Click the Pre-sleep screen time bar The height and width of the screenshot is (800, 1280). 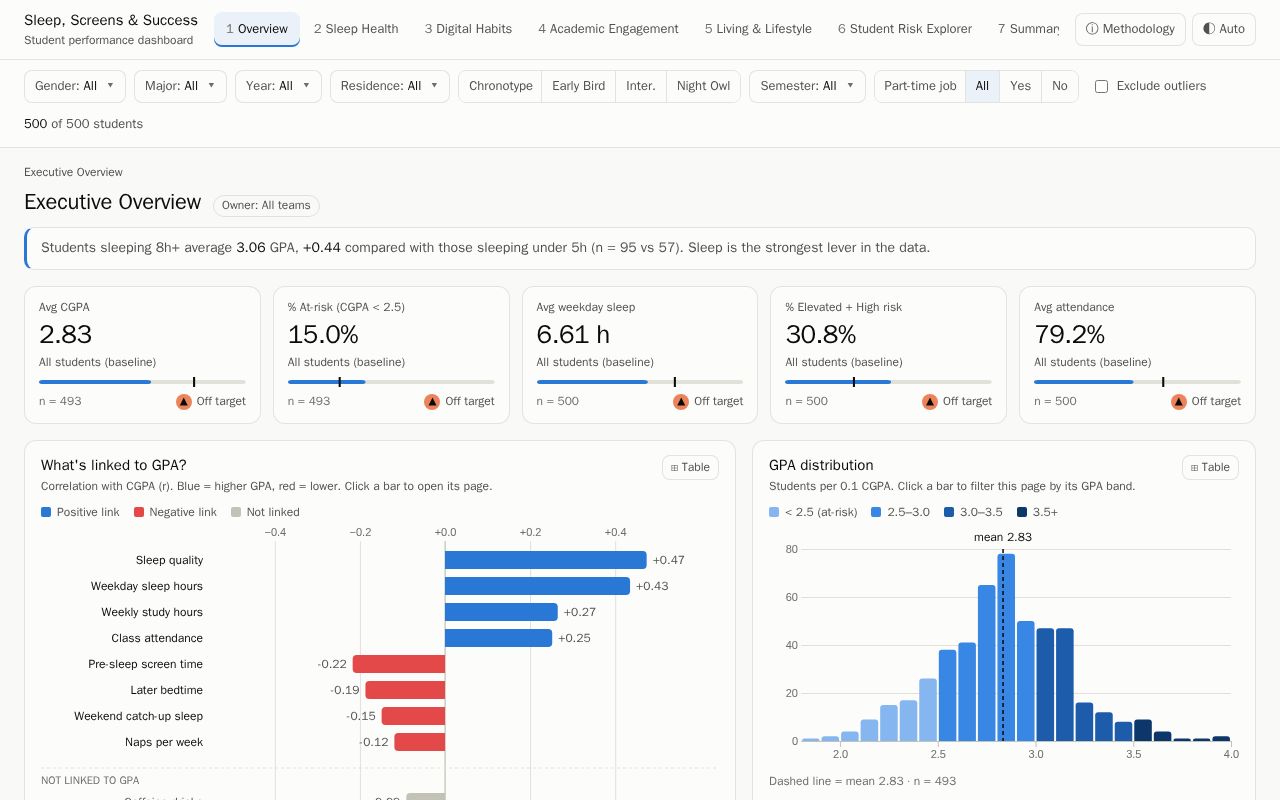point(399,664)
